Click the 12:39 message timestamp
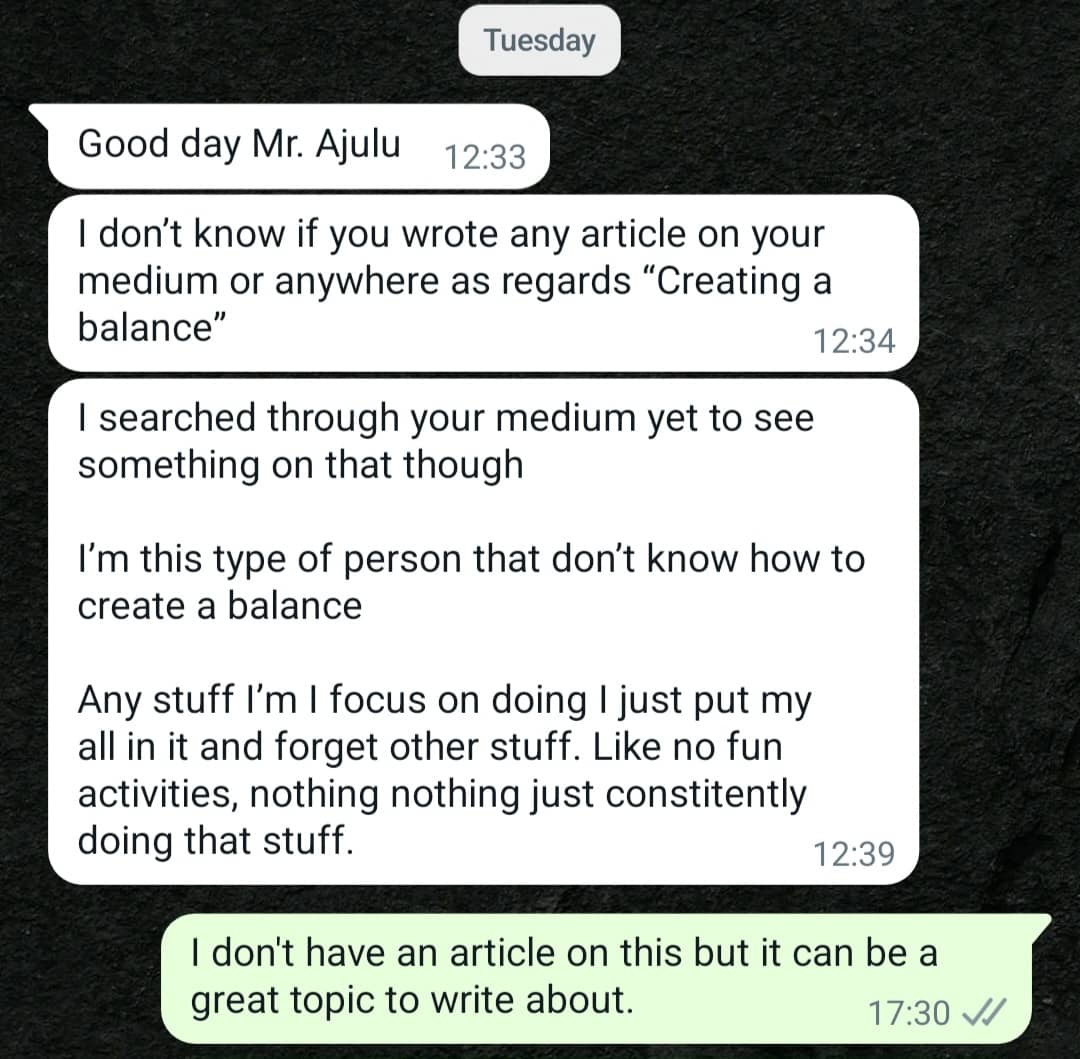This screenshot has width=1080, height=1059. (854, 854)
